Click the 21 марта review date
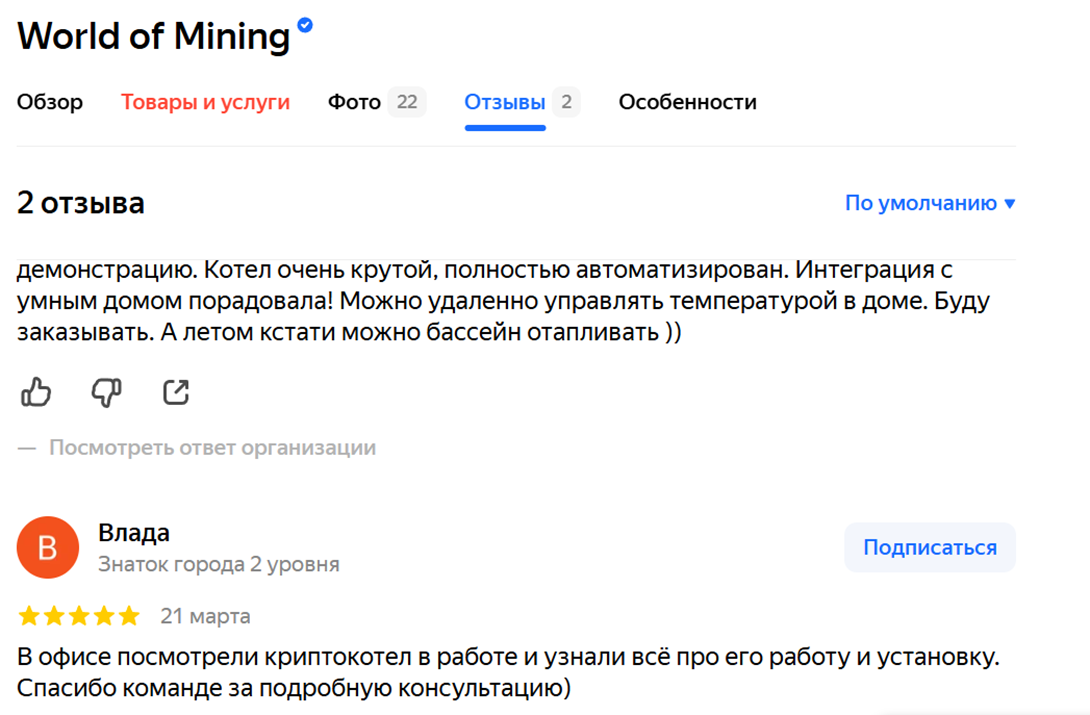 pyautogui.click(x=205, y=616)
